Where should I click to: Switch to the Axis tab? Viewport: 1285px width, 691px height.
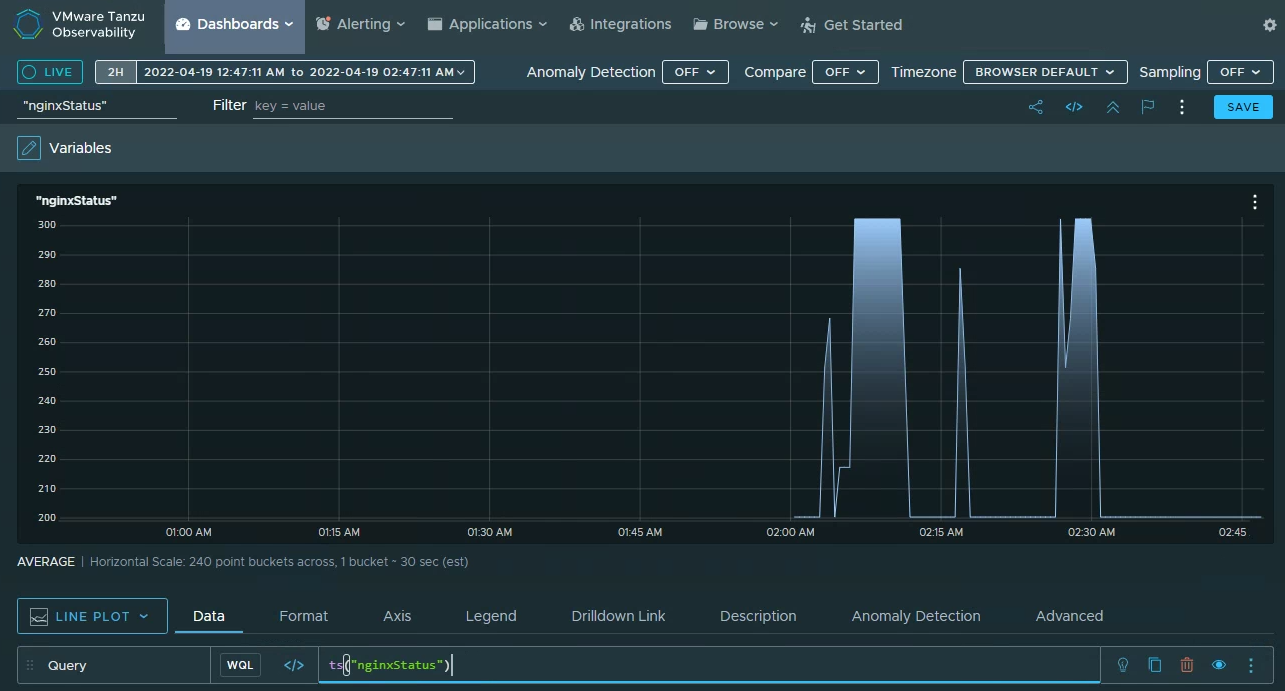pos(397,616)
